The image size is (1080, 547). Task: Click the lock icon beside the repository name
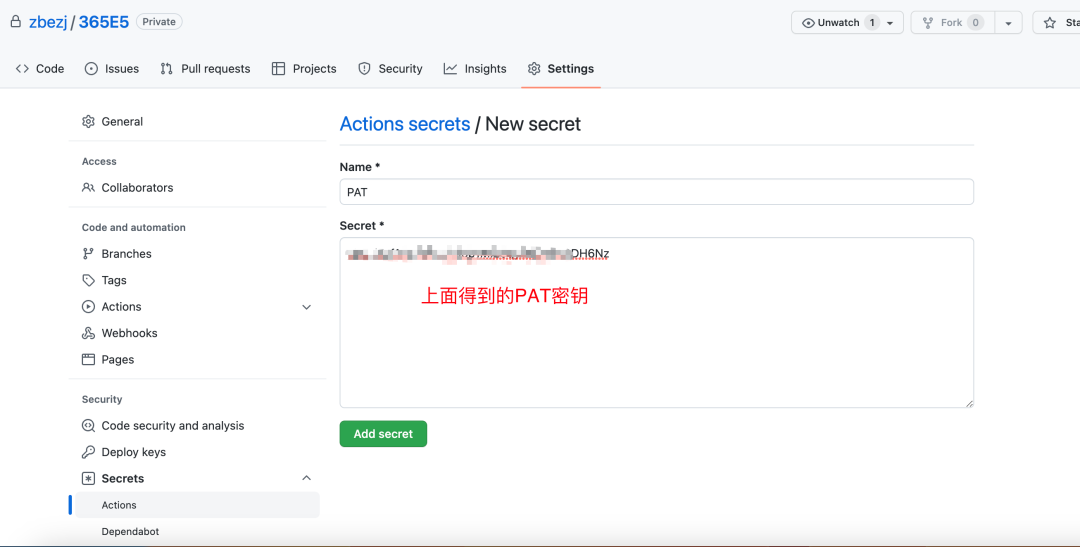(15, 22)
